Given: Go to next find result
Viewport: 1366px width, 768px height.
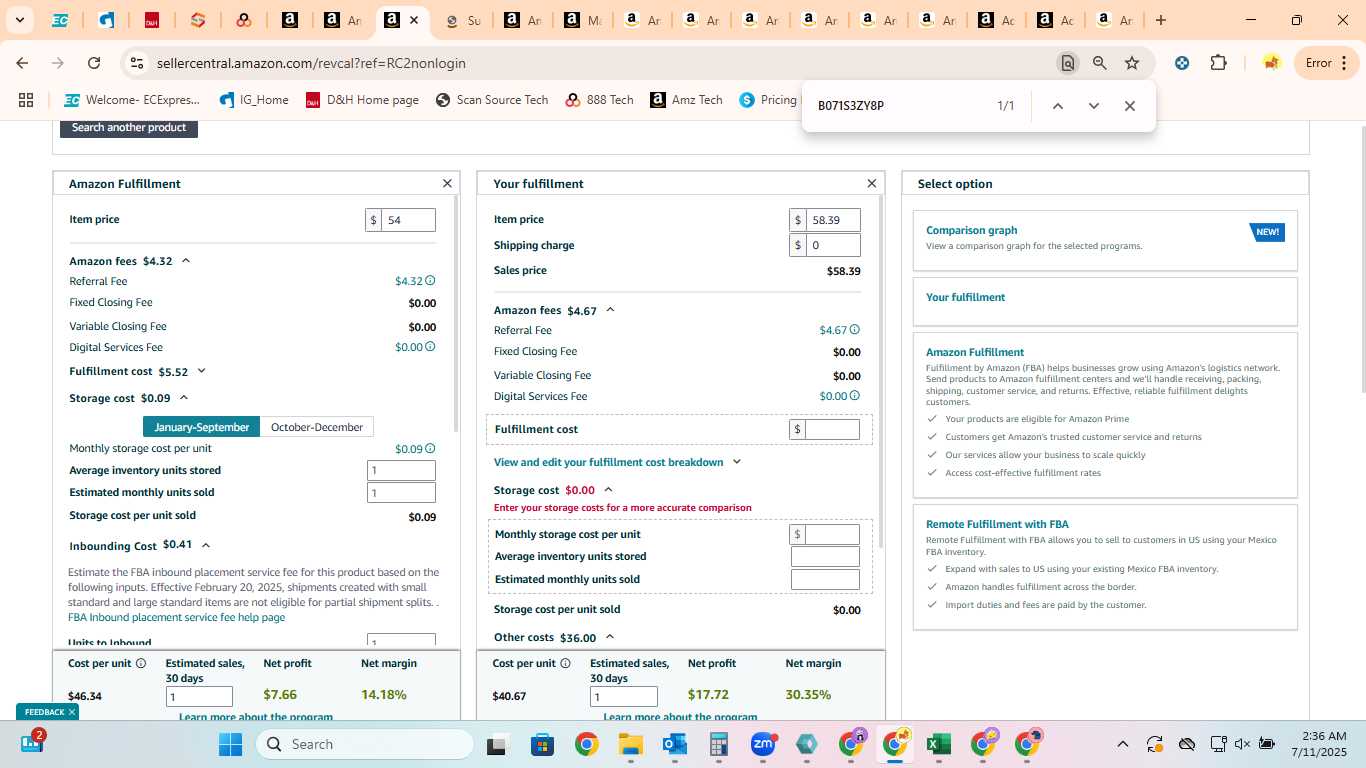Looking at the screenshot, I should point(1093,106).
